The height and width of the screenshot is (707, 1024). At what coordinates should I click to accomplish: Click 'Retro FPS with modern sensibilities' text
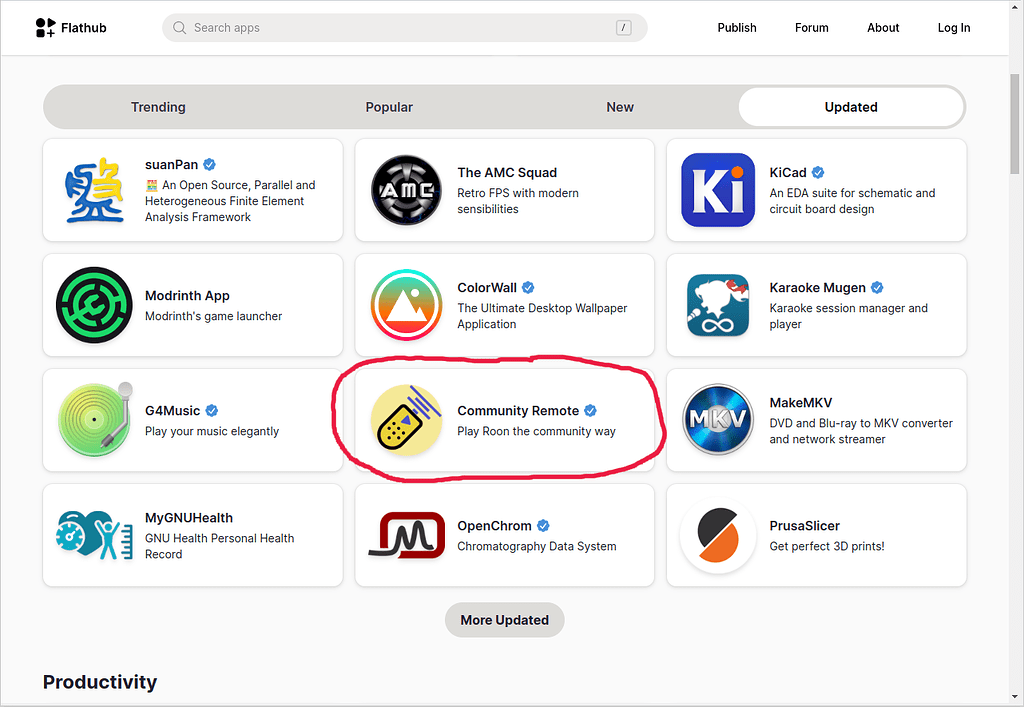[518, 201]
